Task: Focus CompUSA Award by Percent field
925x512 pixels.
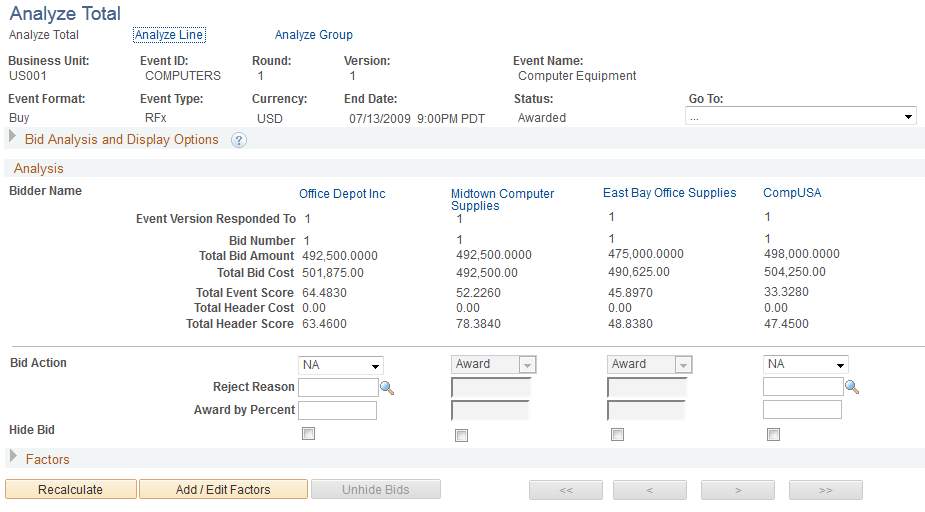Action: pos(802,409)
